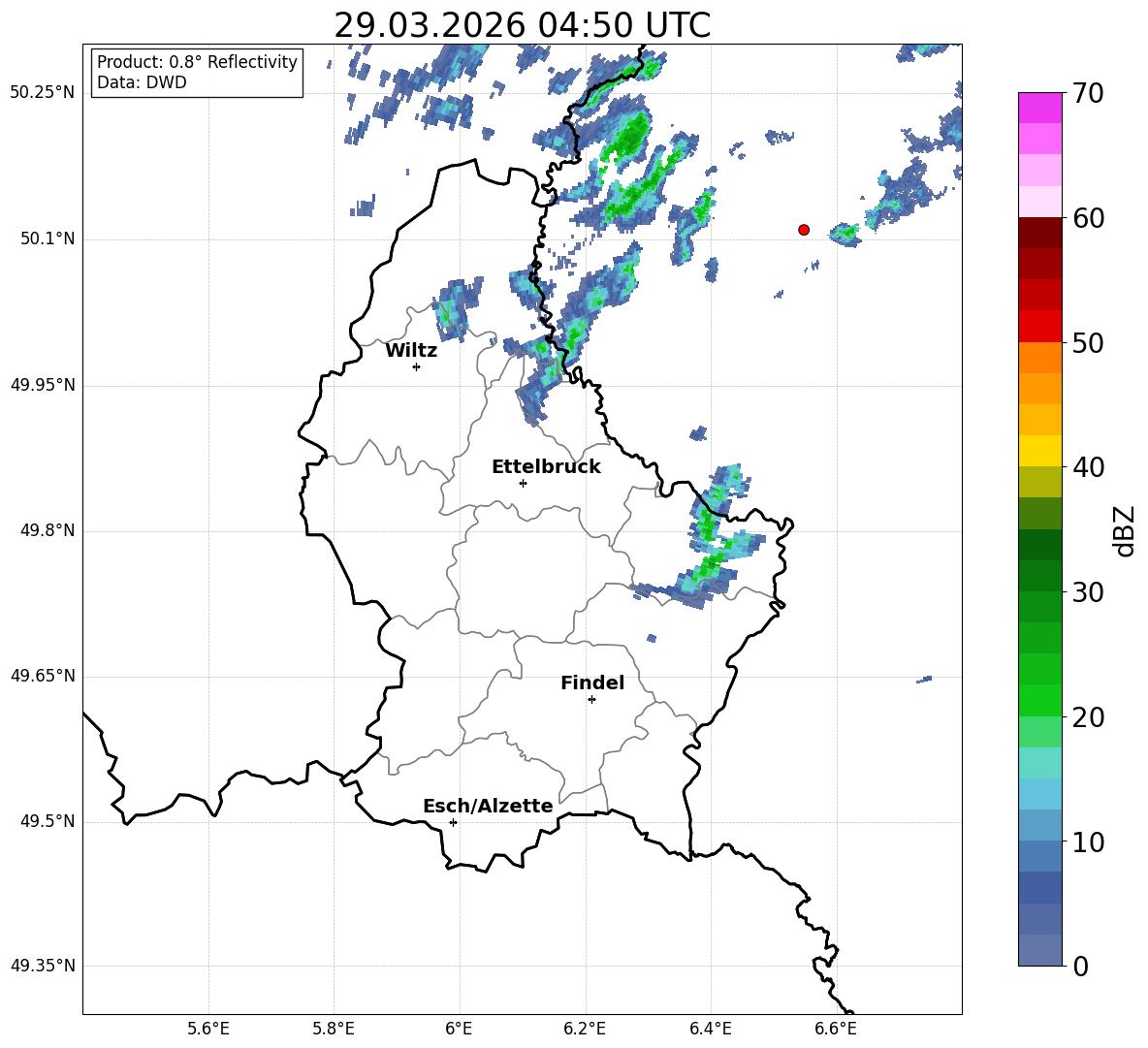Click the light blue colorbar segment near 10
The height and width of the screenshot is (1048, 1148).
(x=1039, y=825)
